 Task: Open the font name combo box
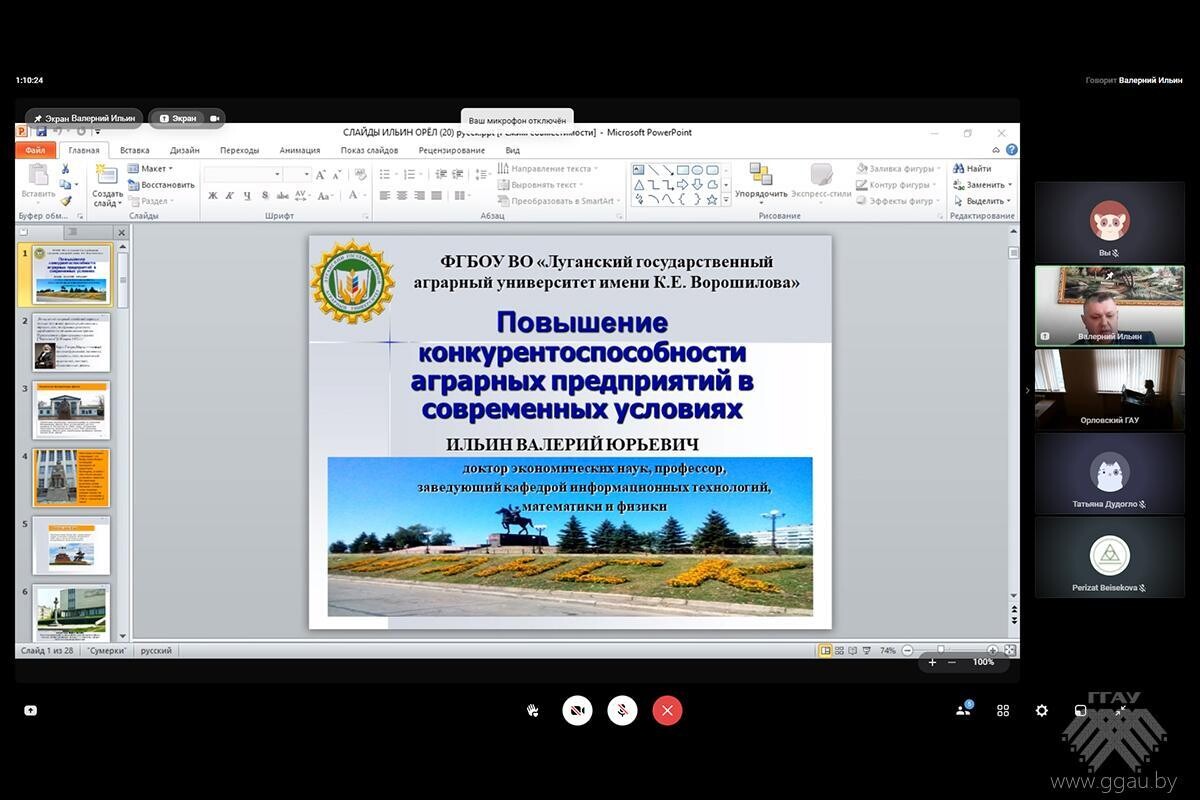point(244,174)
